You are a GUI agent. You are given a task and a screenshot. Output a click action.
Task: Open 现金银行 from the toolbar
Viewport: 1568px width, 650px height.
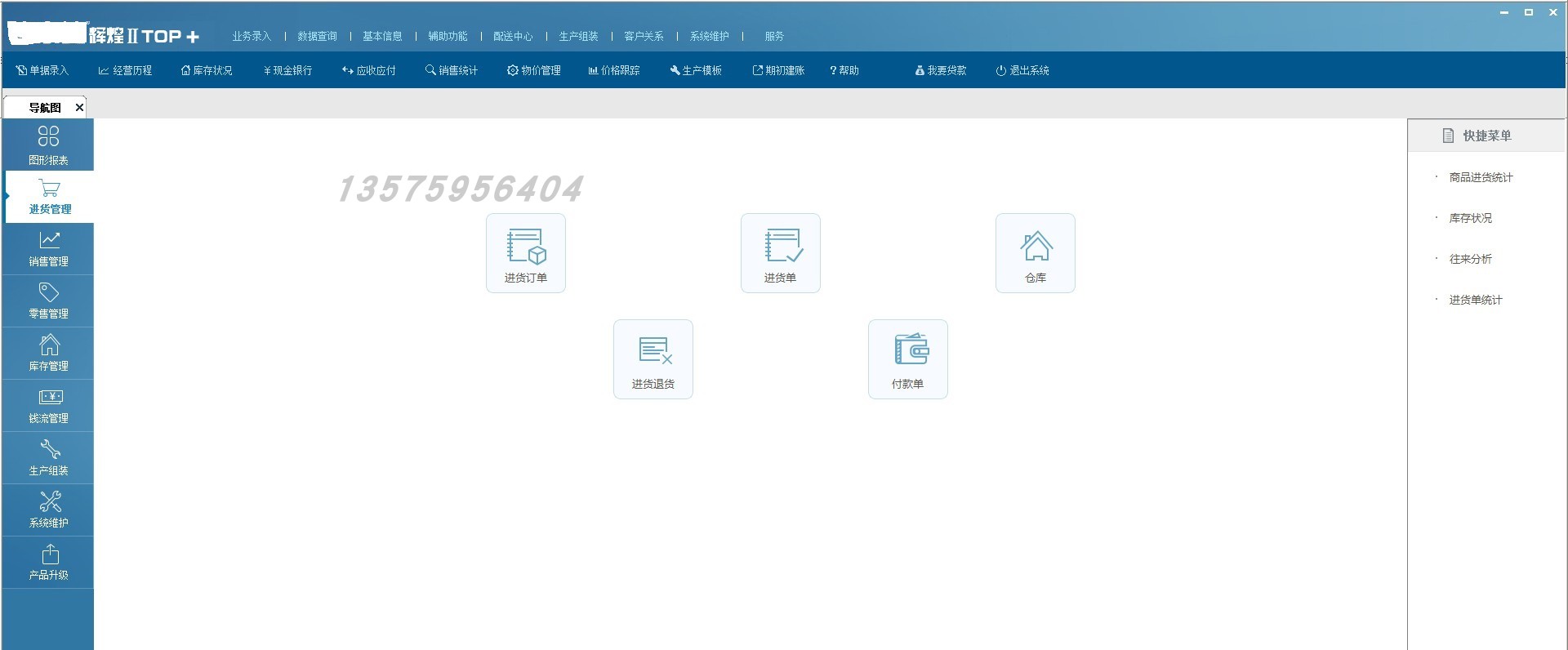click(287, 71)
